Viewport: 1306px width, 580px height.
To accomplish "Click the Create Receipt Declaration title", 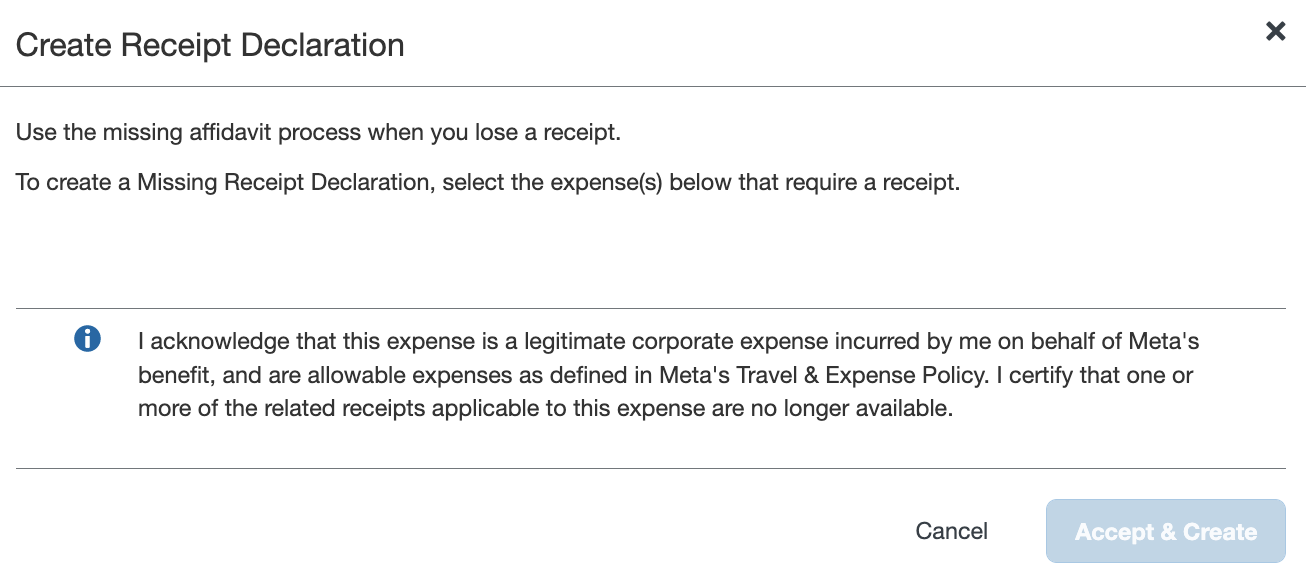I will point(210,45).
